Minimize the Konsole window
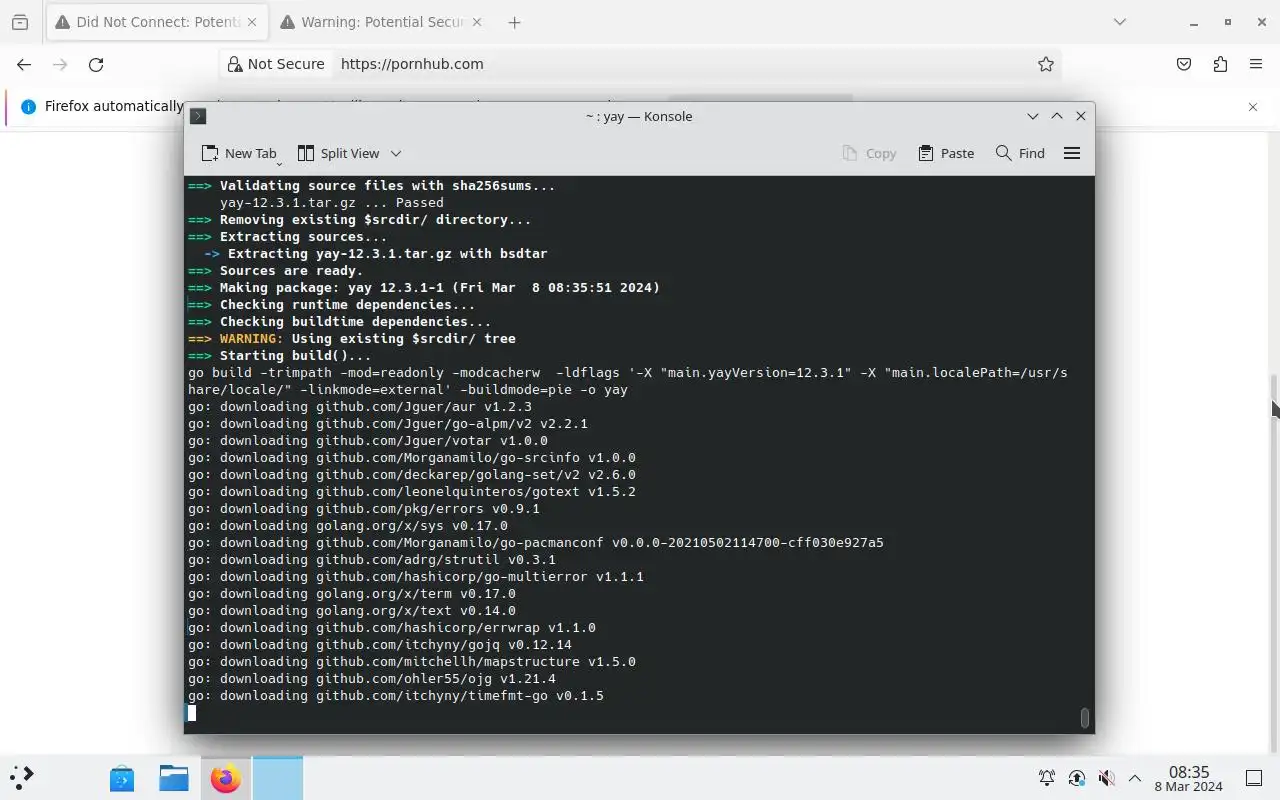The image size is (1280, 800). (x=1033, y=116)
